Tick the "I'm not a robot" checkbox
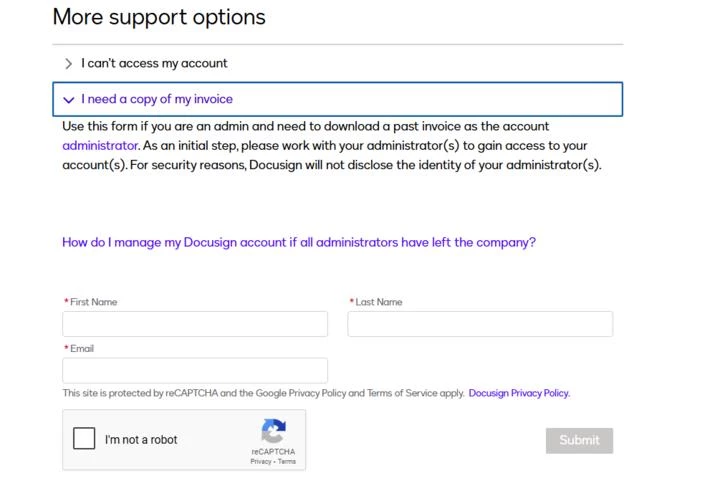Viewport: 720px width, 486px height. 84,438
